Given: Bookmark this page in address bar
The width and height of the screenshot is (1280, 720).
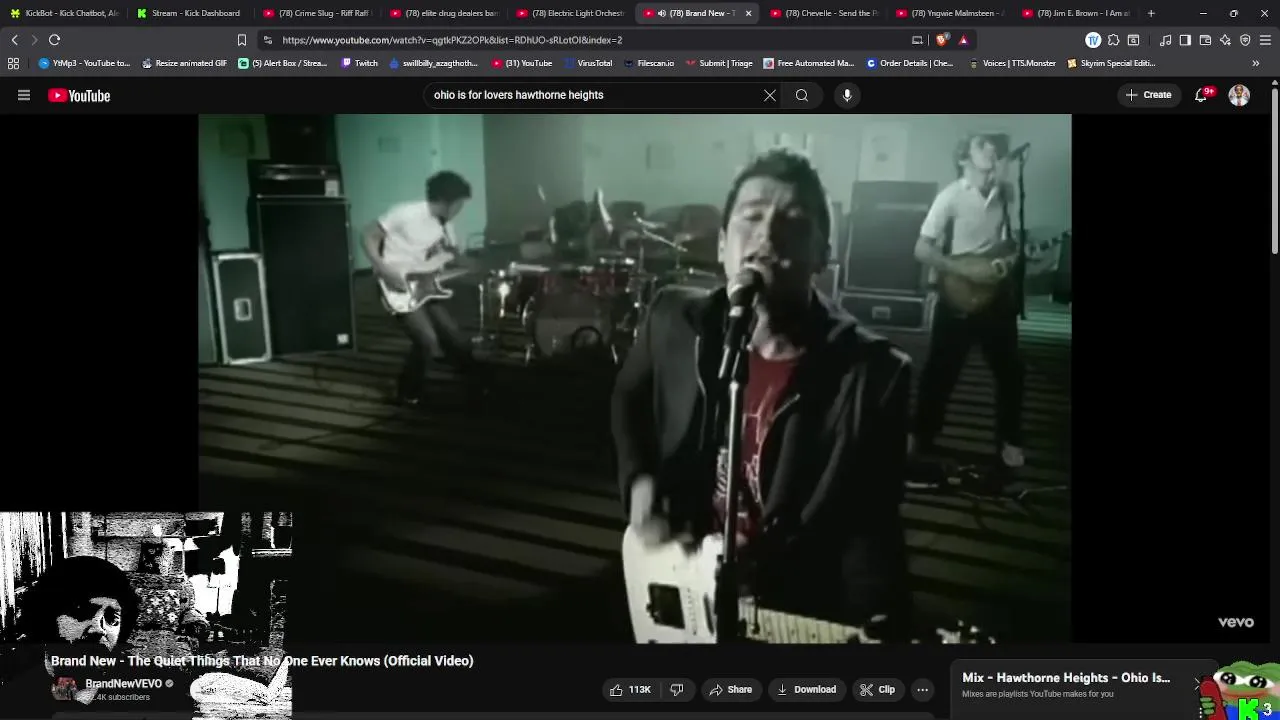Looking at the screenshot, I should [x=241, y=40].
